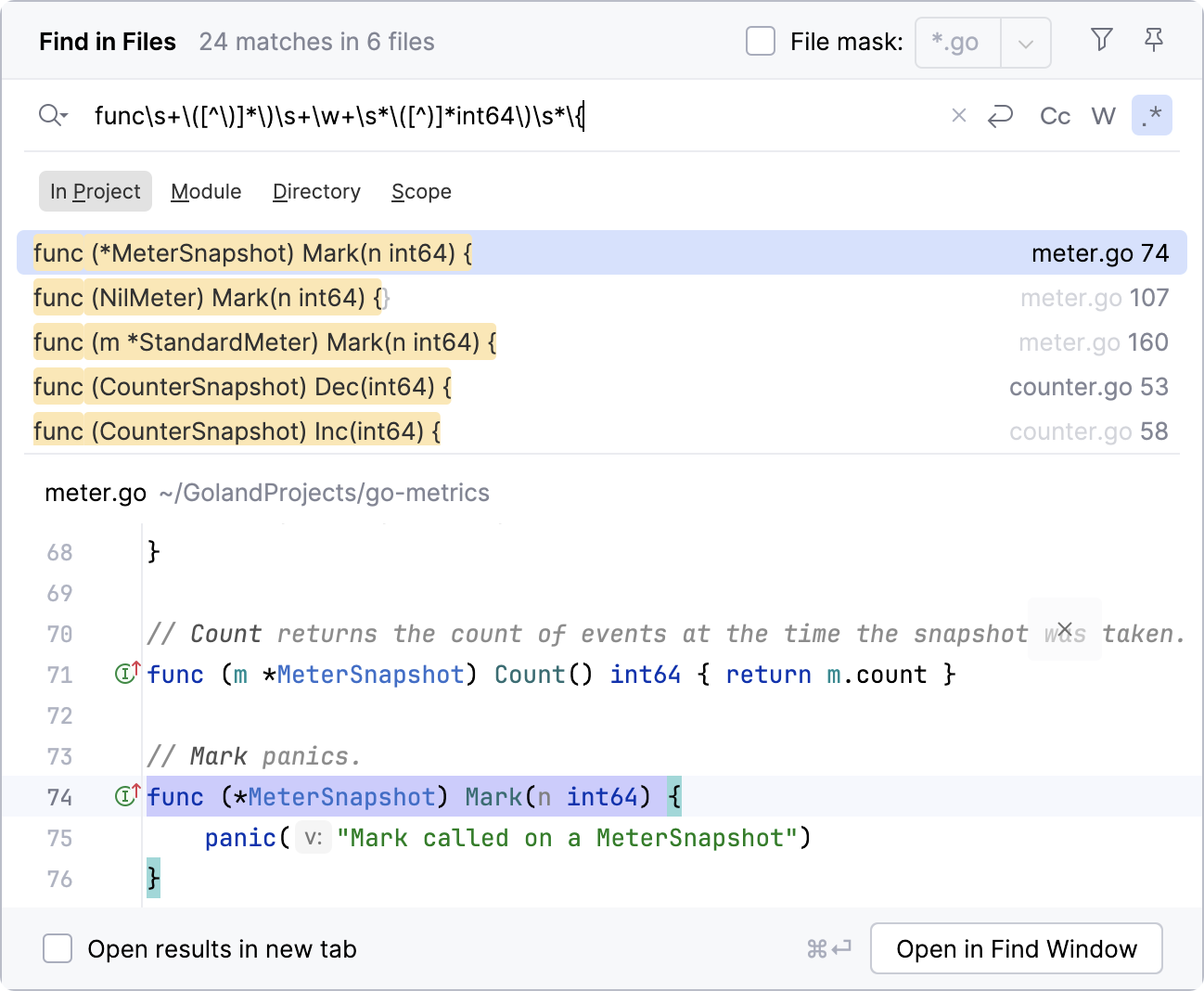Open the go-metrics project path link
Viewport: 1204px width, 991px height.
[x=326, y=493]
